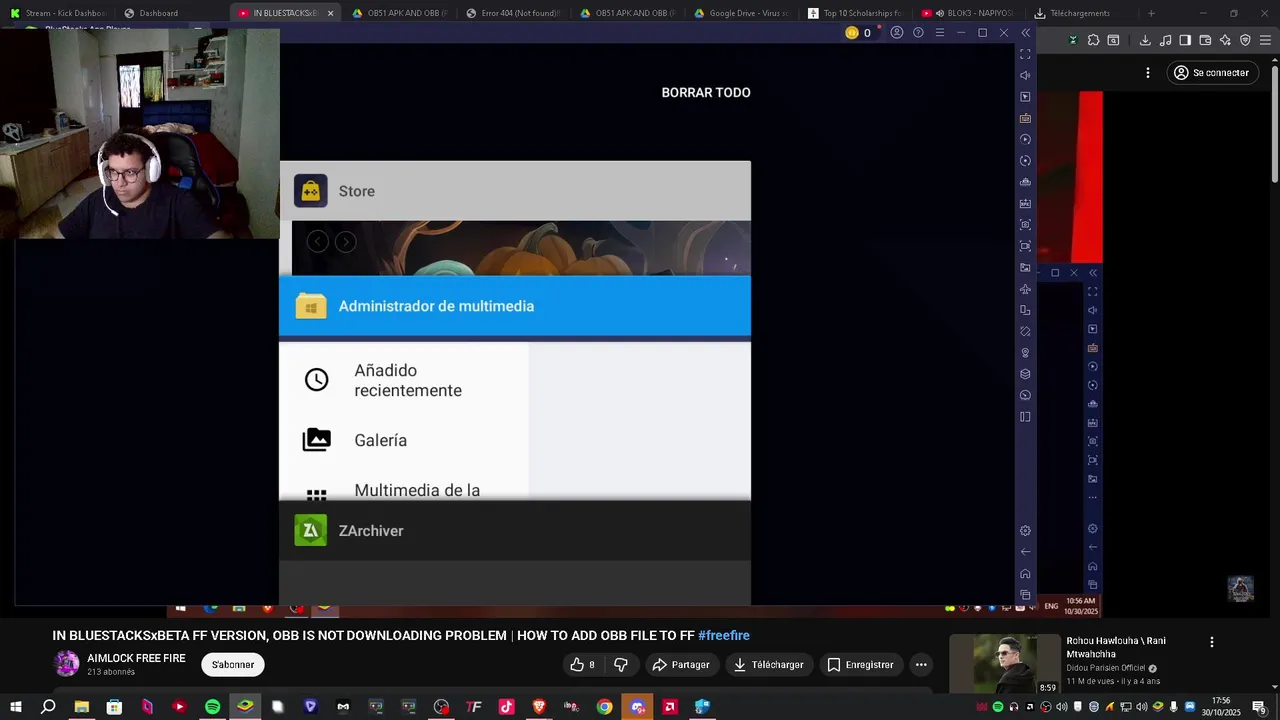Screen dimensions: 1280x720
Task: Click the Galería pictures icon
Action: coord(317,440)
